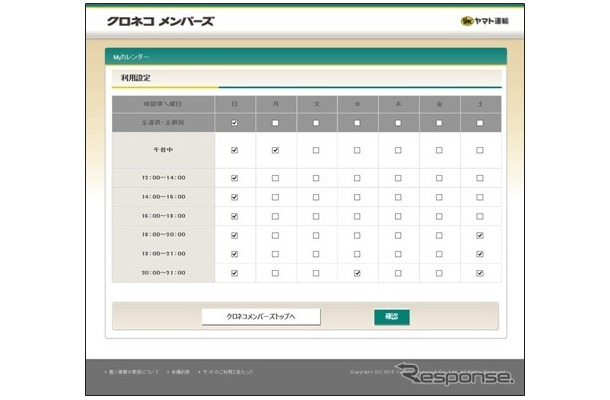Check 14:00~16:00 checkbox for 木 (Thursday)
Image resolution: width=610 pixels, height=400 pixels.
pyautogui.click(x=398, y=197)
